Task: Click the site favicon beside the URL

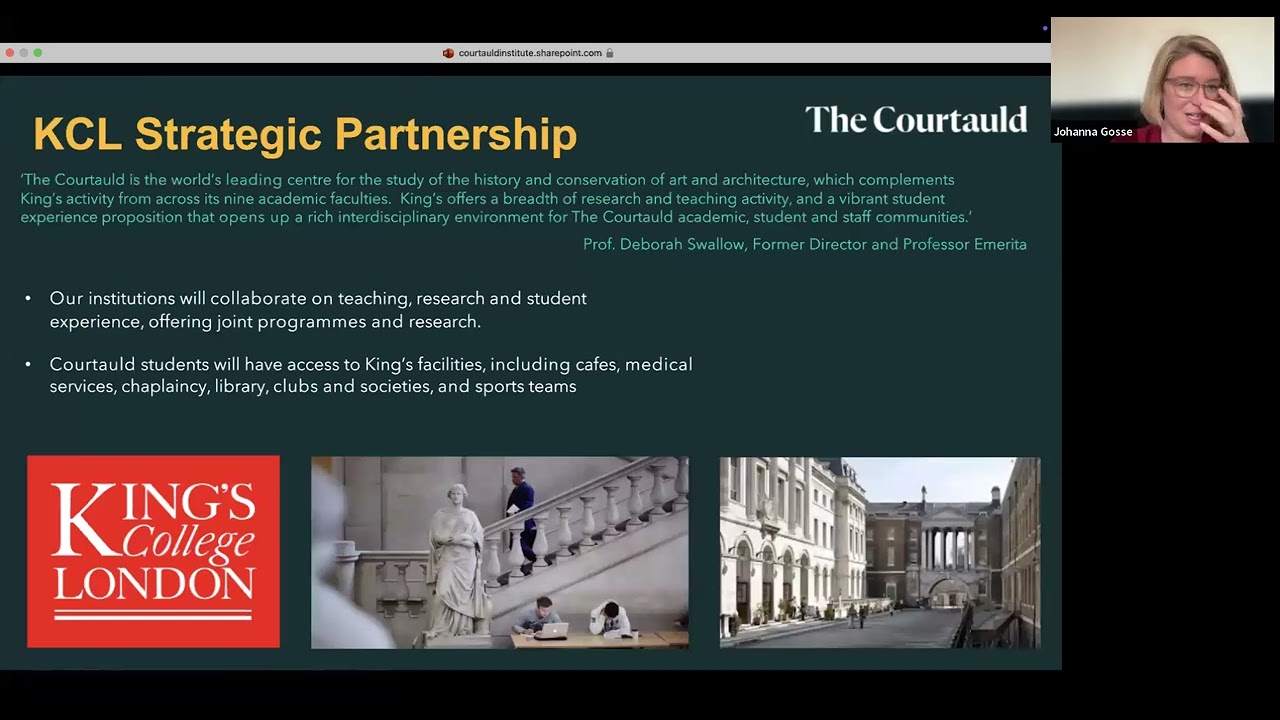Action: (448, 53)
